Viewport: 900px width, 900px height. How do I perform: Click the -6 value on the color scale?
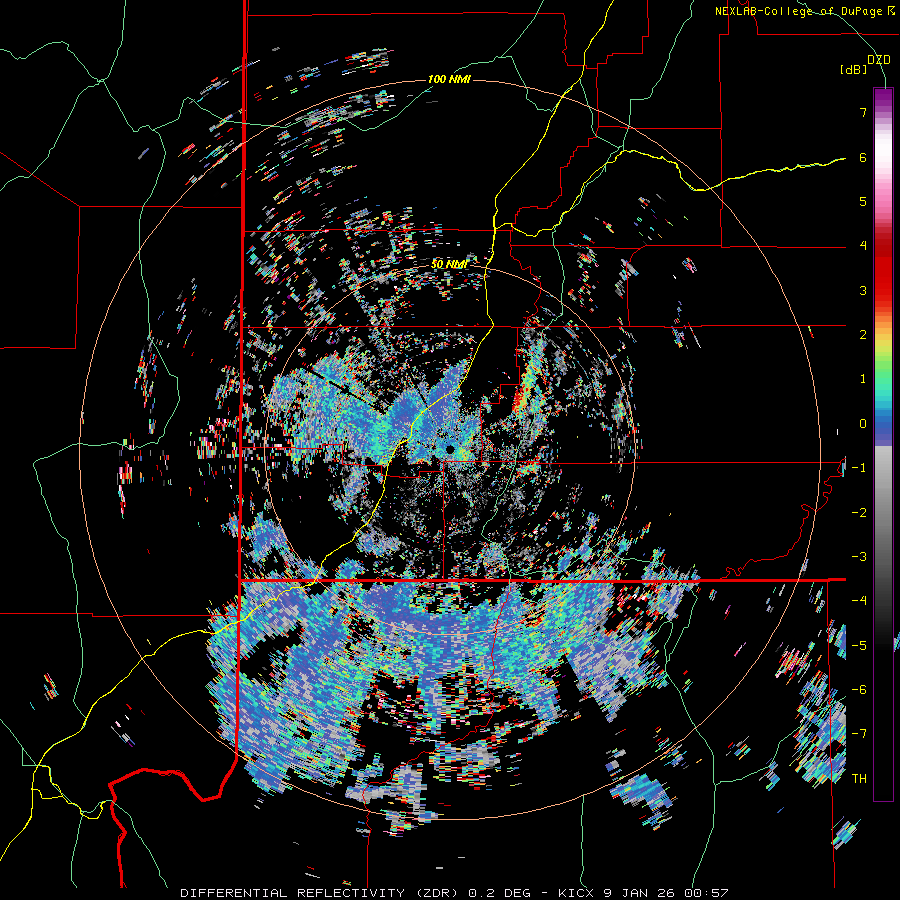(859, 690)
